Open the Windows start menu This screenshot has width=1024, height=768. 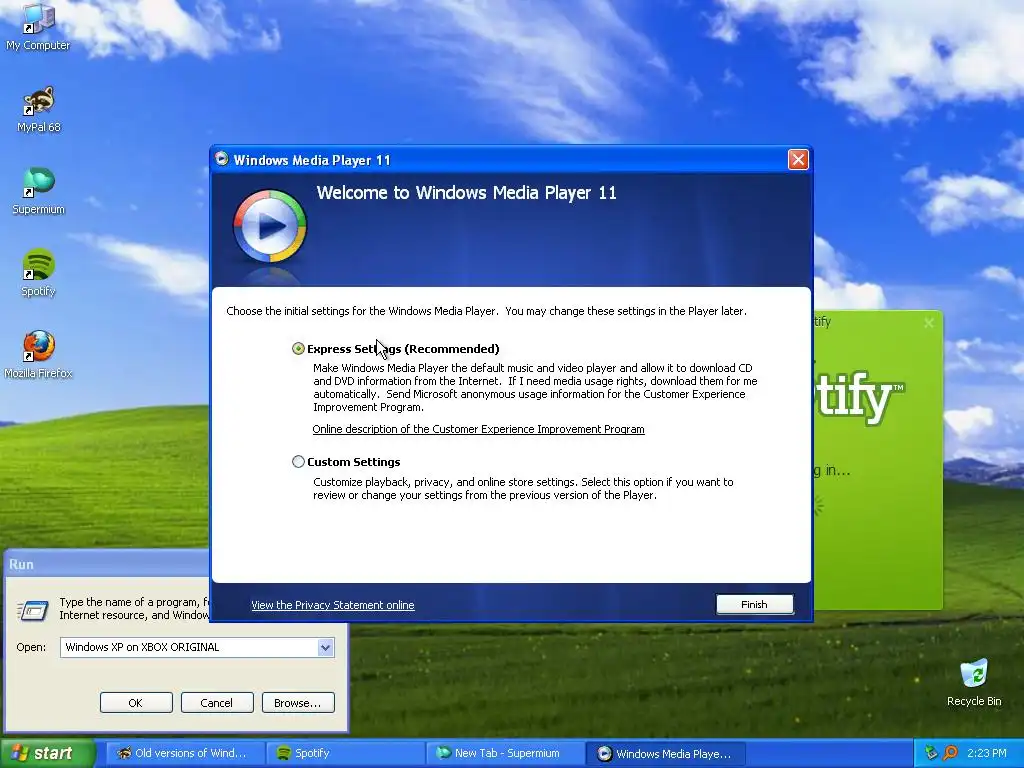click(47, 753)
